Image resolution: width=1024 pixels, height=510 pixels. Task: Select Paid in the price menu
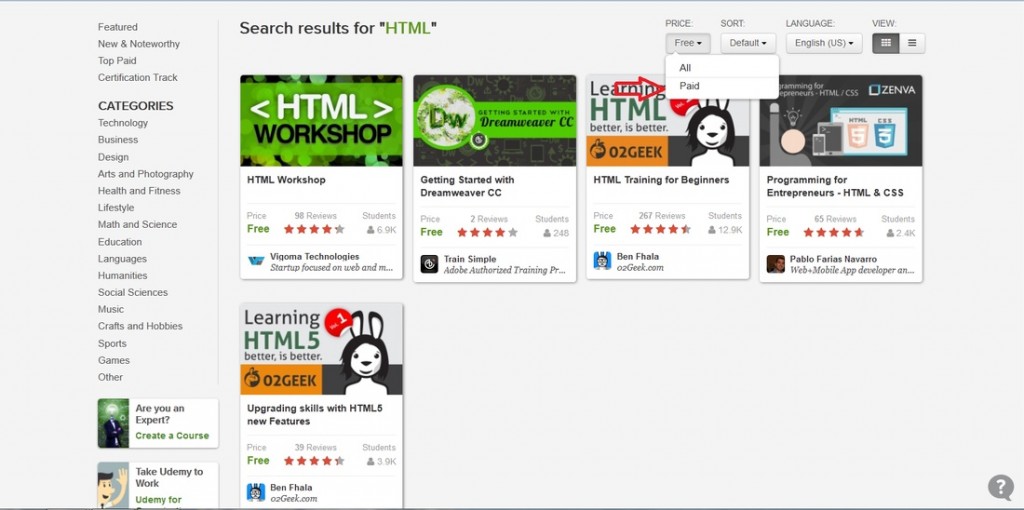click(x=722, y=86)
